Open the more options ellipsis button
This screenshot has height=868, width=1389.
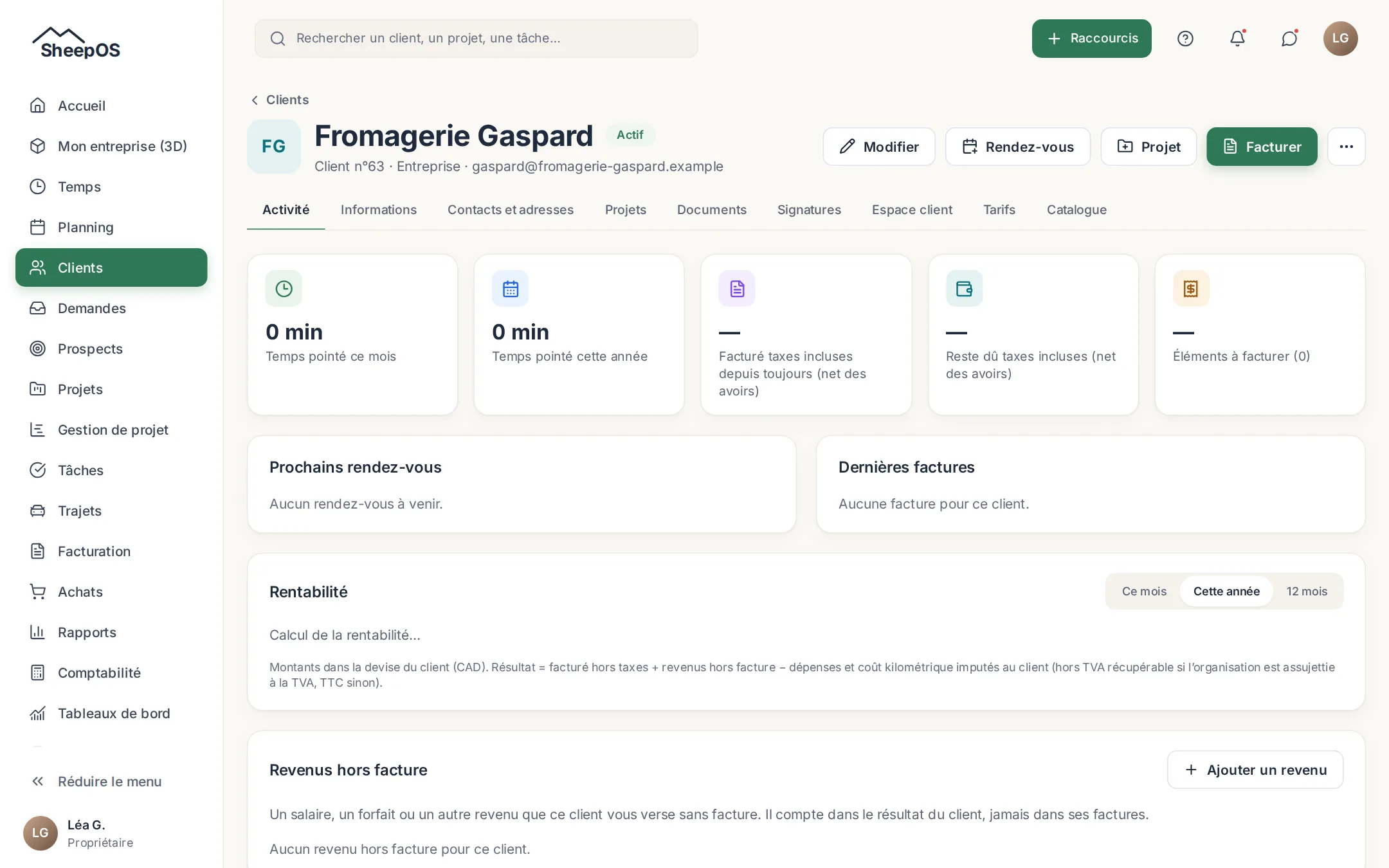click(1347, 147)
